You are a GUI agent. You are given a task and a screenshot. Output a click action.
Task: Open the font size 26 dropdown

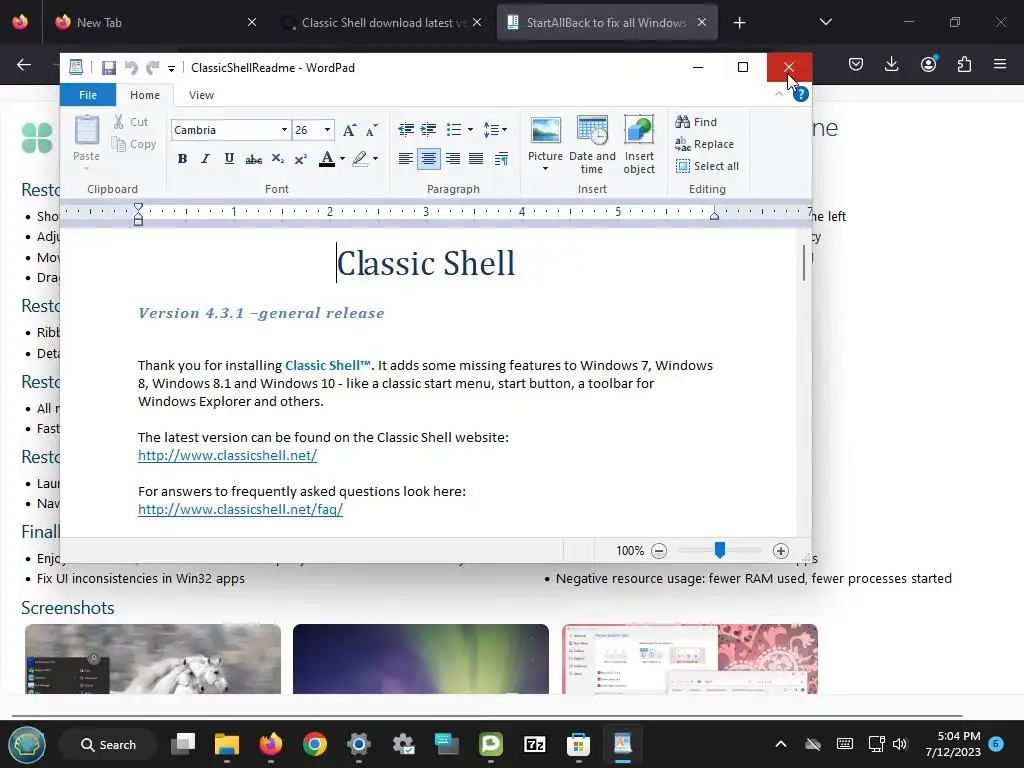click(327, 129)
